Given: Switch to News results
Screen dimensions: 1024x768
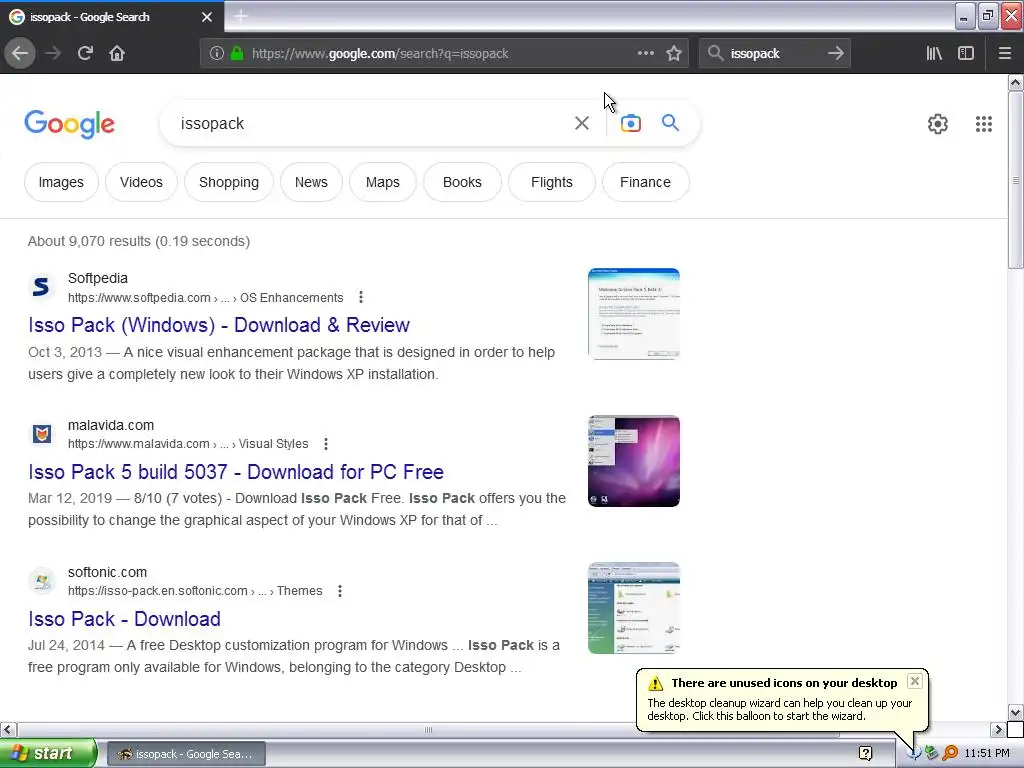Looking at the screenshot, I should (311, 182).
